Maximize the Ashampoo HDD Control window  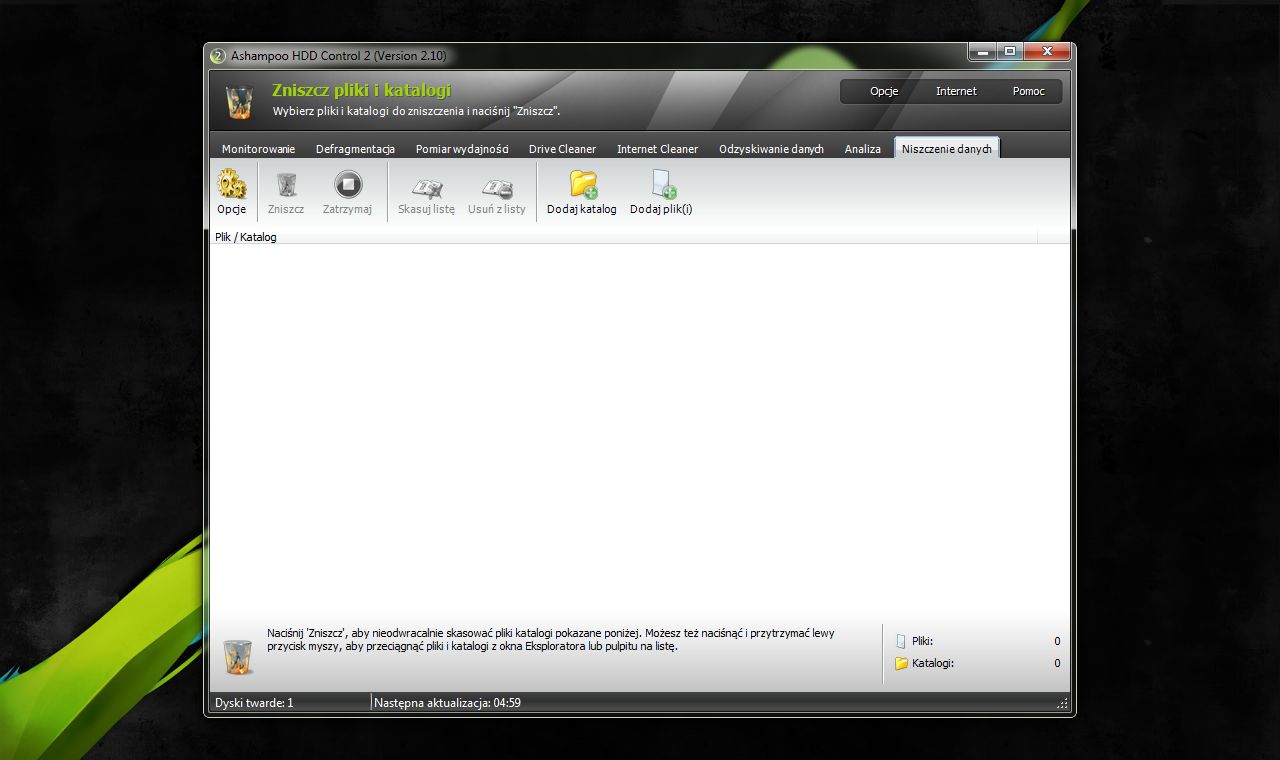[x=1009, y=51]
